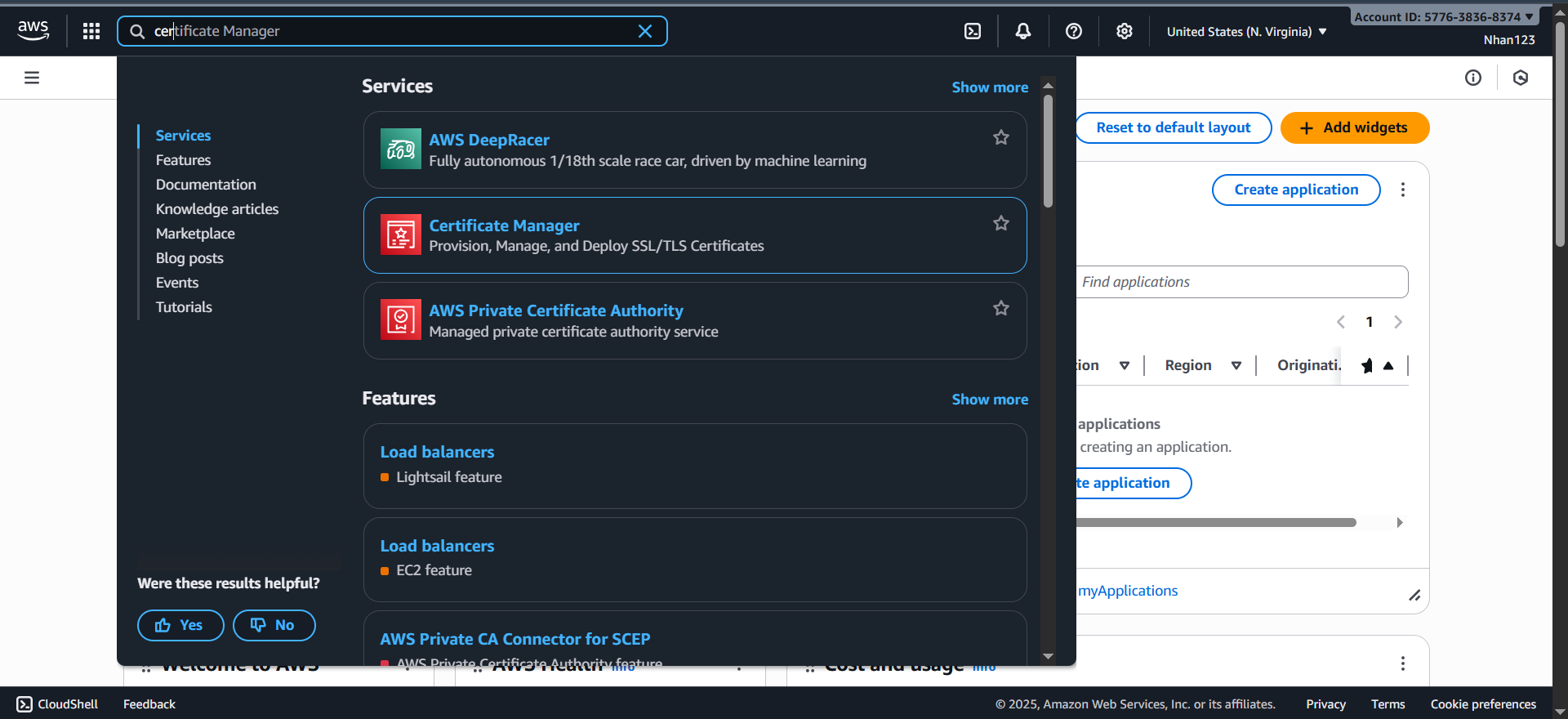This screenshot has height=719, width=1568.
Task: Select Documentation filter in search sidebar
Action: tap(206, 185)
